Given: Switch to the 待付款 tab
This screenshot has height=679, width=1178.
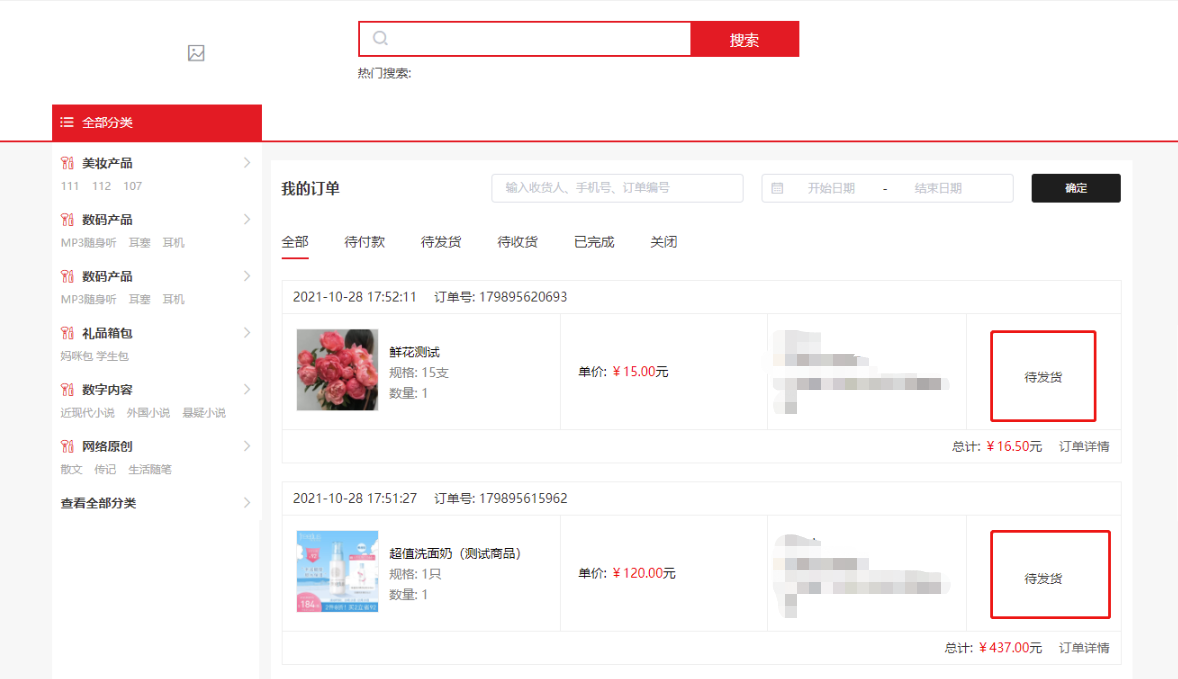Looking at the screenshot, I should (x=364, y=242).
